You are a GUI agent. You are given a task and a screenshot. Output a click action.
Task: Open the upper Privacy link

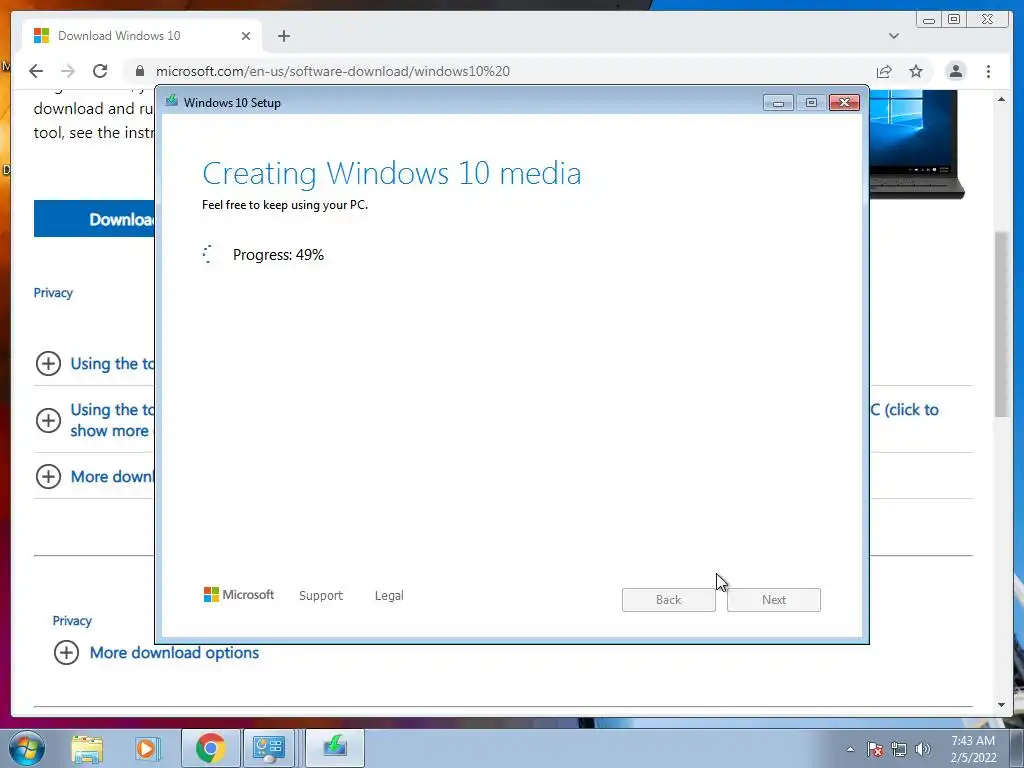pyautogui.click(x=53, y=293)
